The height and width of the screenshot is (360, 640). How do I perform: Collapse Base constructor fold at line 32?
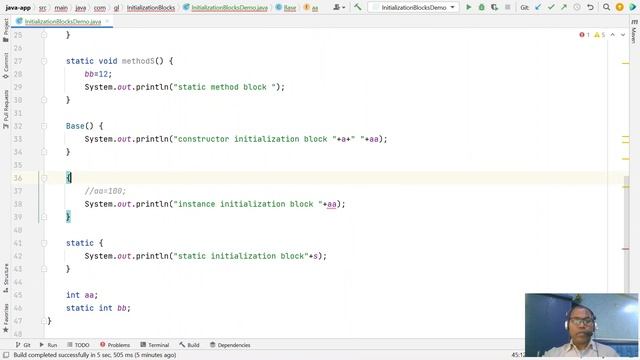(44, 126)
